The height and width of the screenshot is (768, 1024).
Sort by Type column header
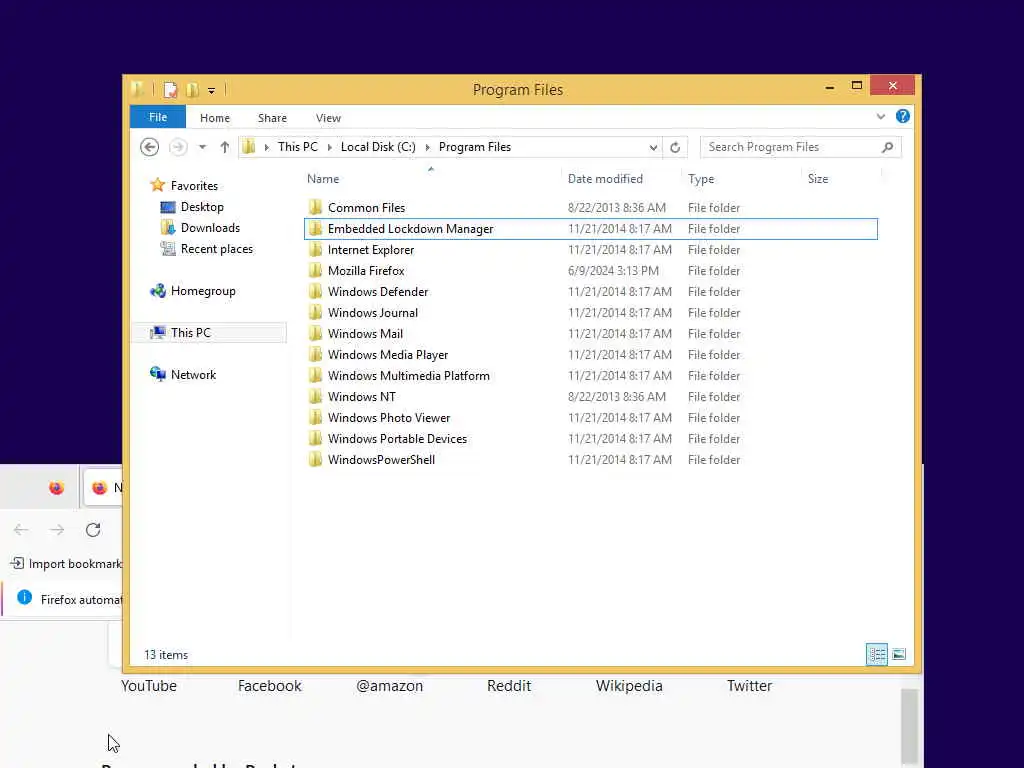701,179
